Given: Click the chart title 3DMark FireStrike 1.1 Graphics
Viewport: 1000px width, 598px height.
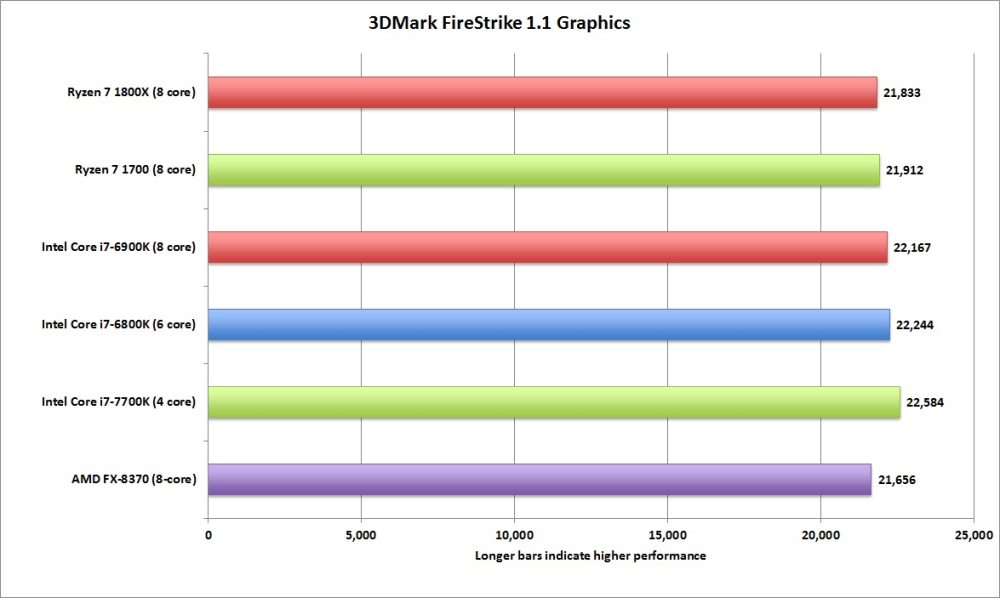Looking at the screenshot, I should (x=499, y=23).
